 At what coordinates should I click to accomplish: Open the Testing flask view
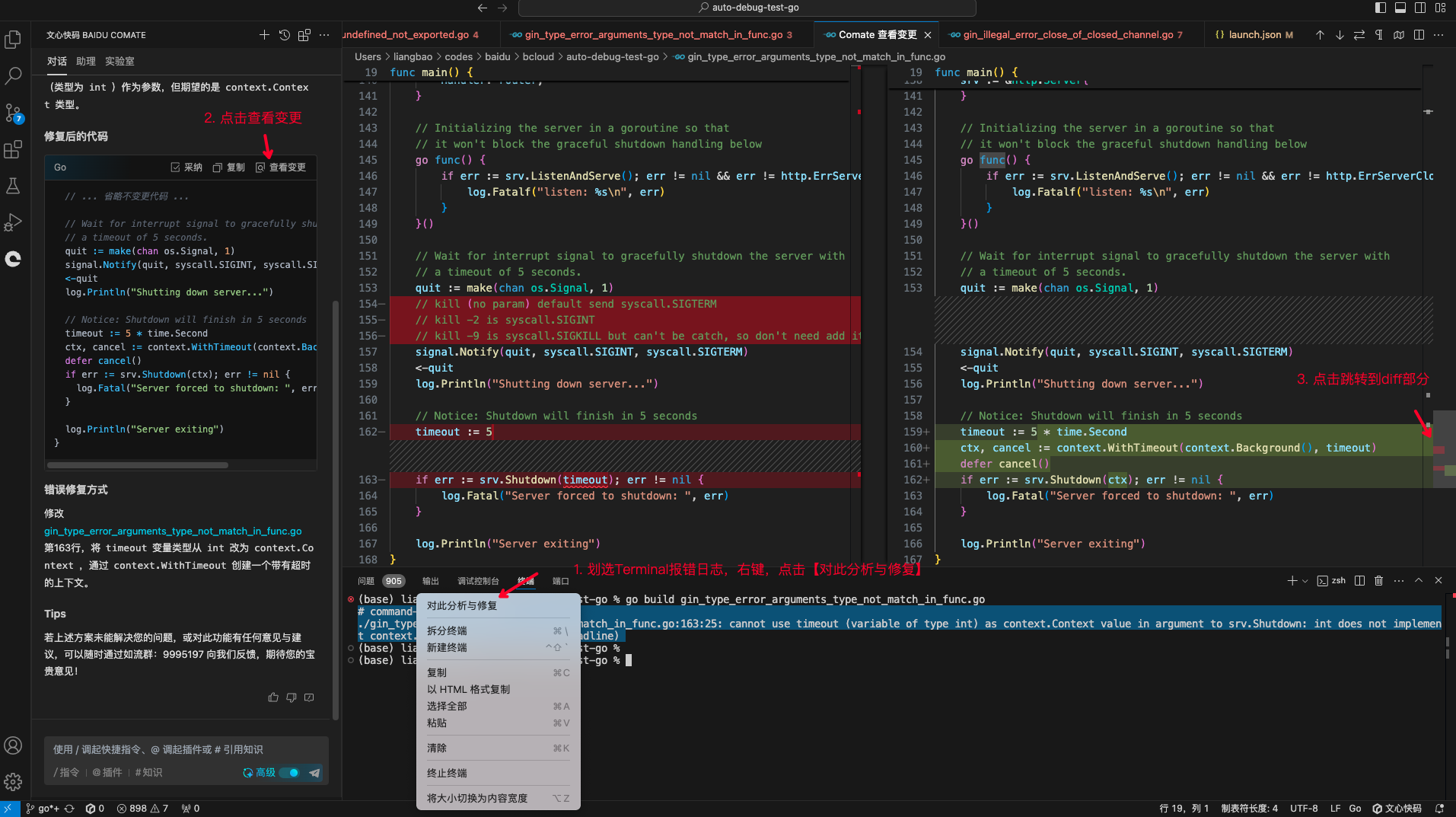[13, 186]
